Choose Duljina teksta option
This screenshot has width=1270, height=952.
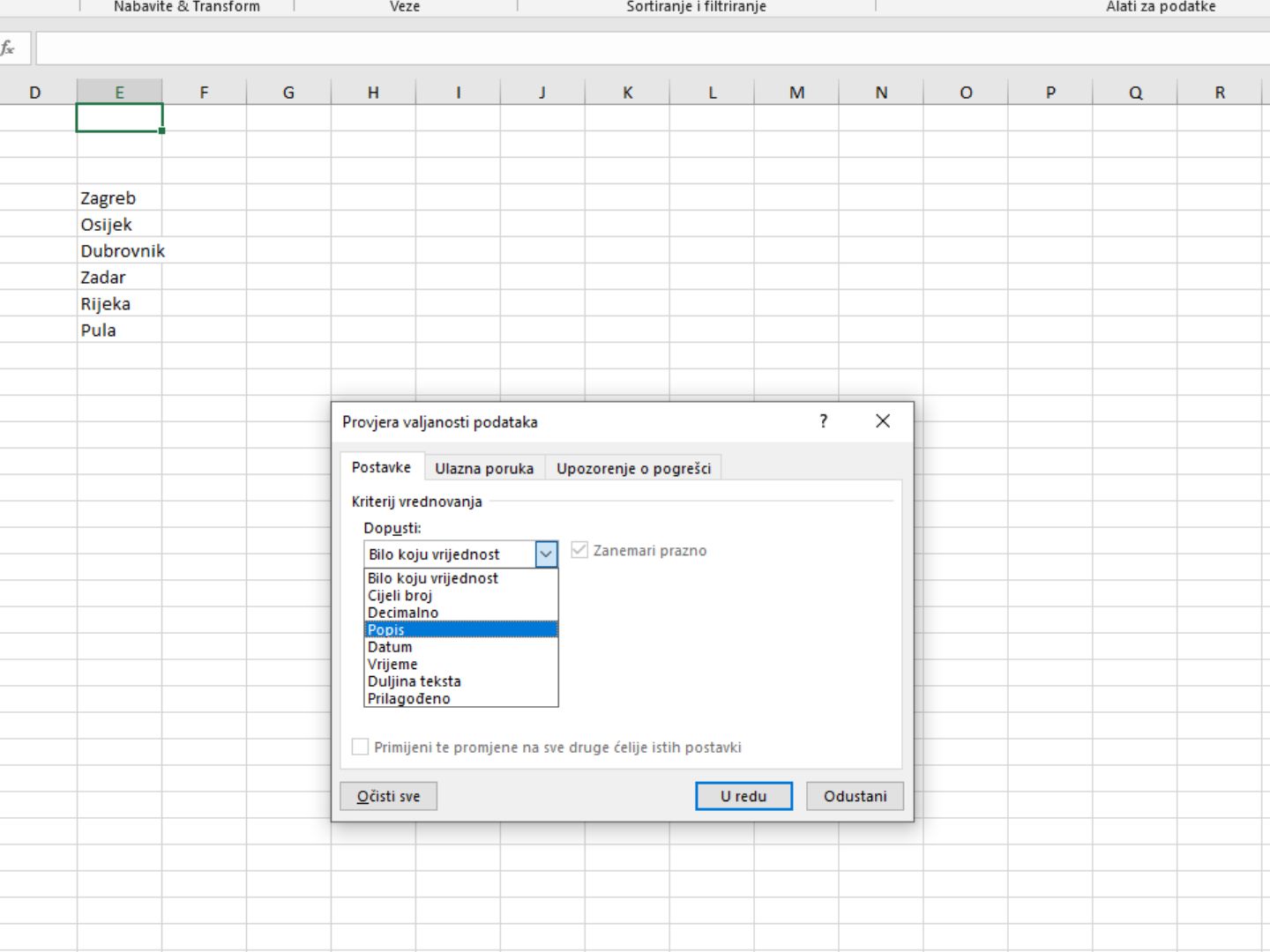pos(460,681)
